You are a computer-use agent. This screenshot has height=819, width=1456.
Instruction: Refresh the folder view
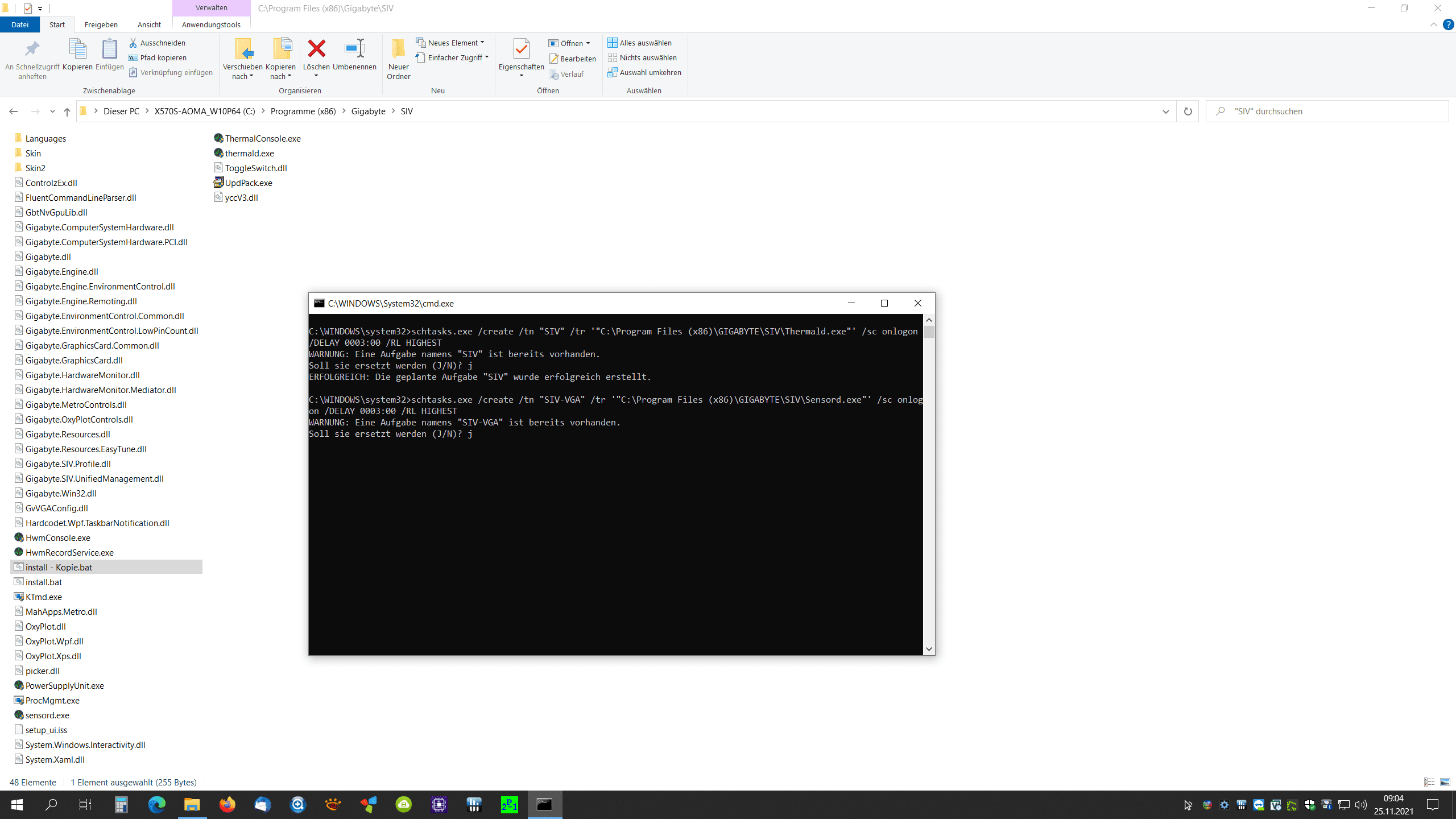point(1188,111)
